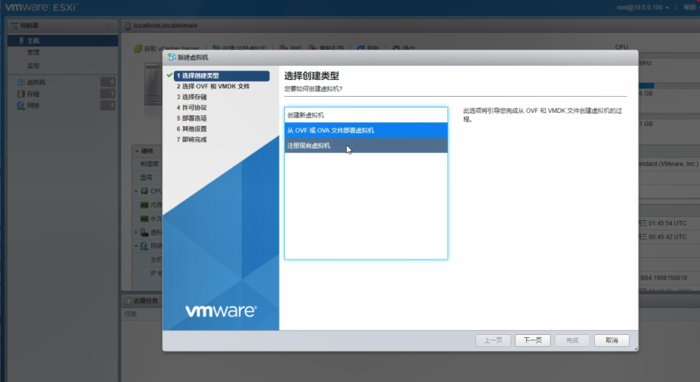
Task: Click the 新建虚拟机 dialog title icon
Action: pyautogui.click(x=172, y=57)
